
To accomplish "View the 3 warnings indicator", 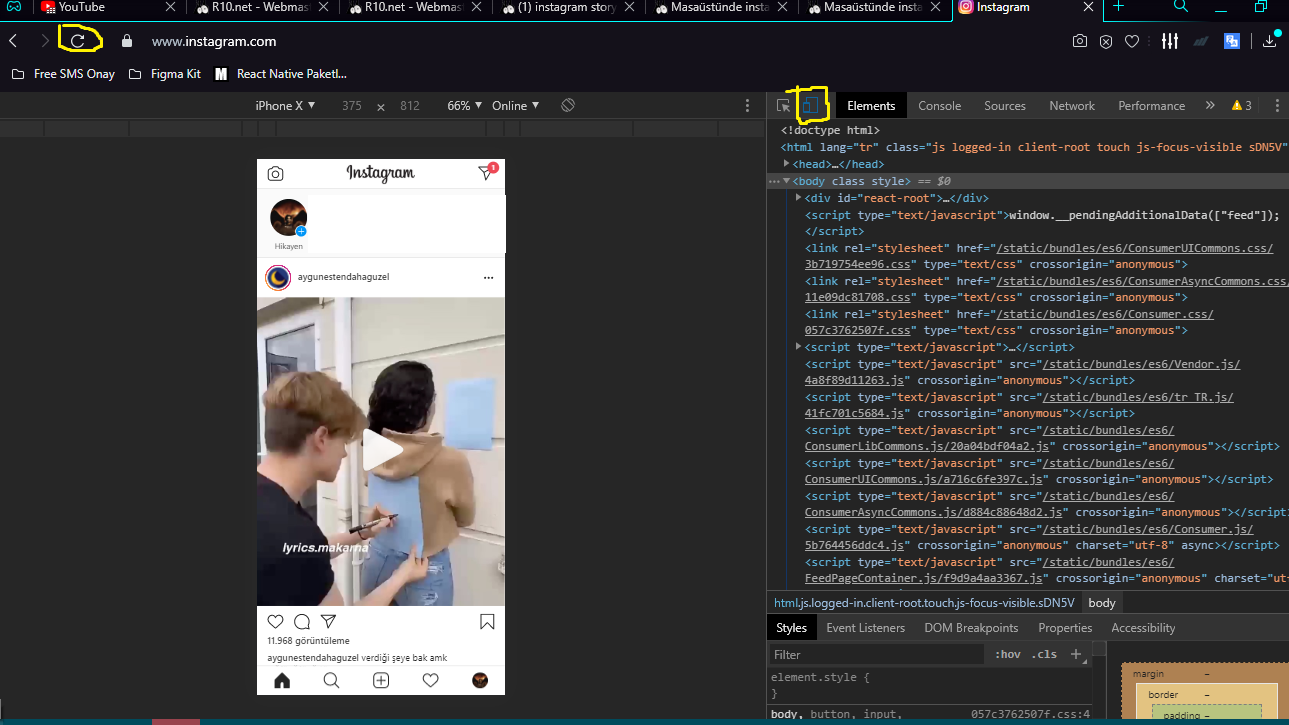I will click(x=1242, y=105).
